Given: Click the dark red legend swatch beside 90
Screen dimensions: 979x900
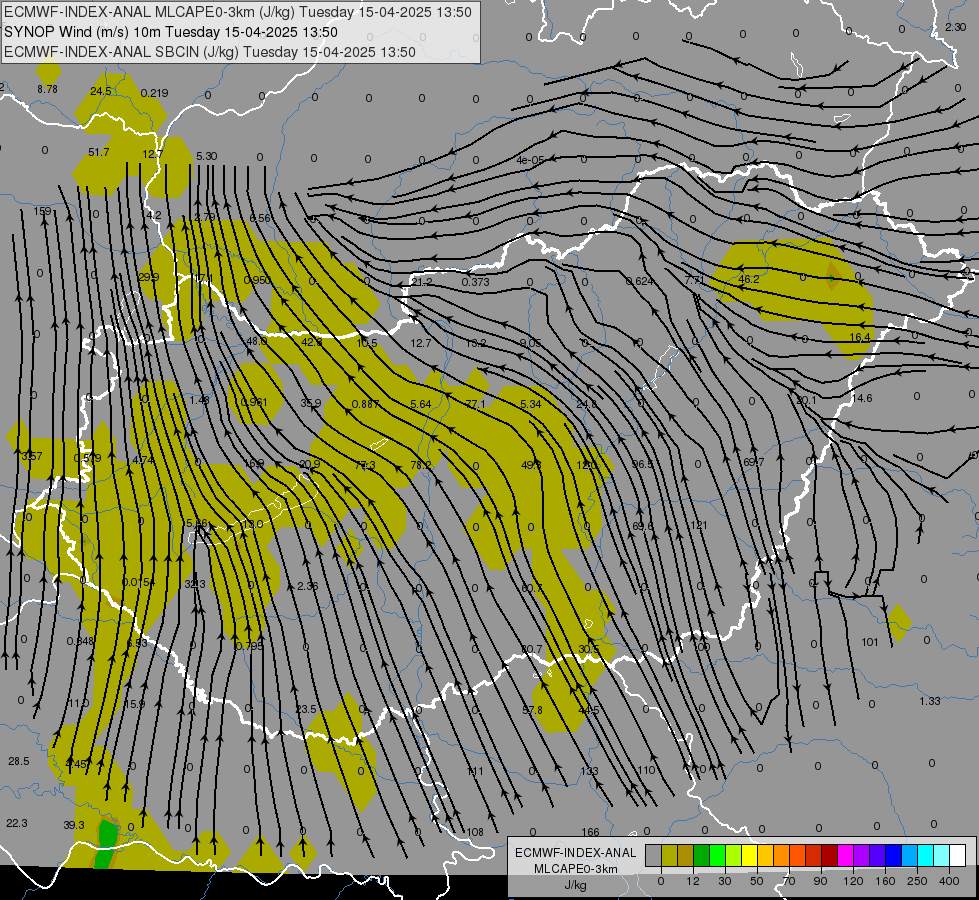Looking at the screenshot, I should tap(829, 856).
